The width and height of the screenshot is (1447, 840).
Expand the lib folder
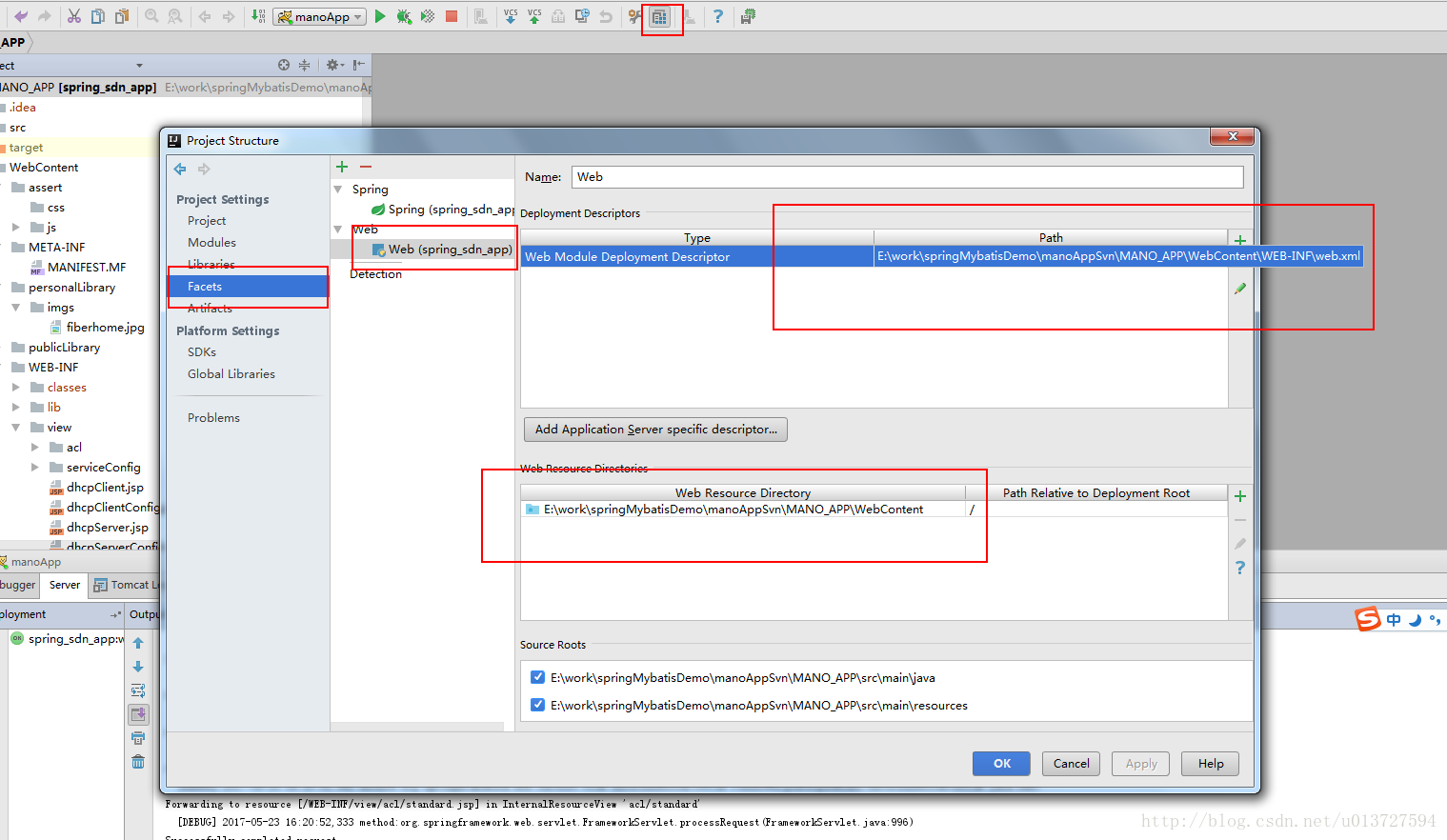(x=16, y=408)
